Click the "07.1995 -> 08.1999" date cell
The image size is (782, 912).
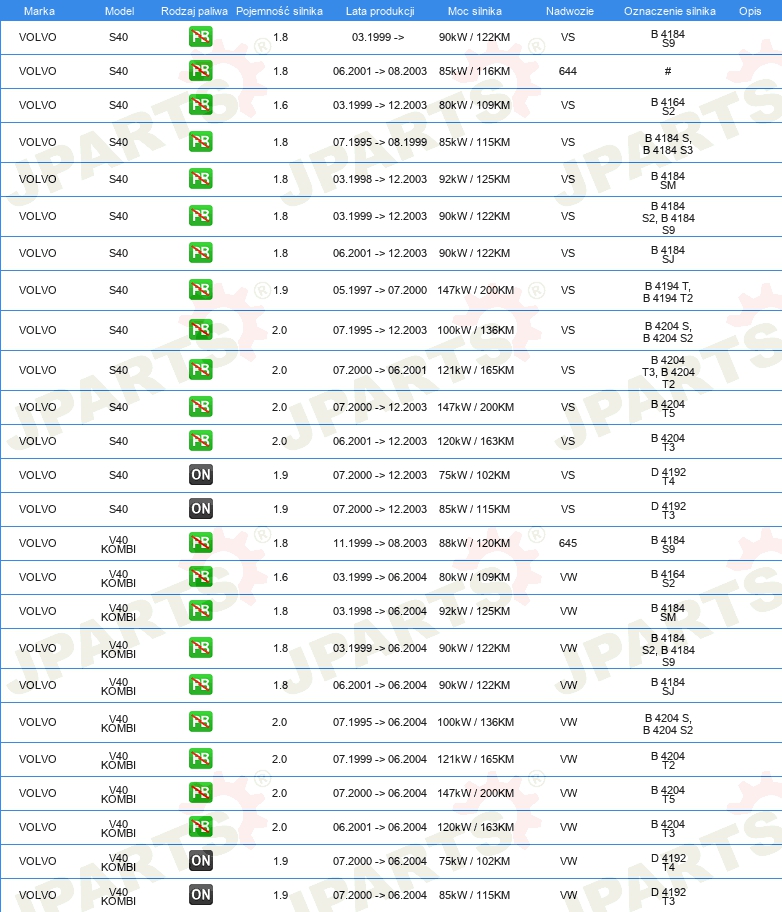[x=380, y=142]
